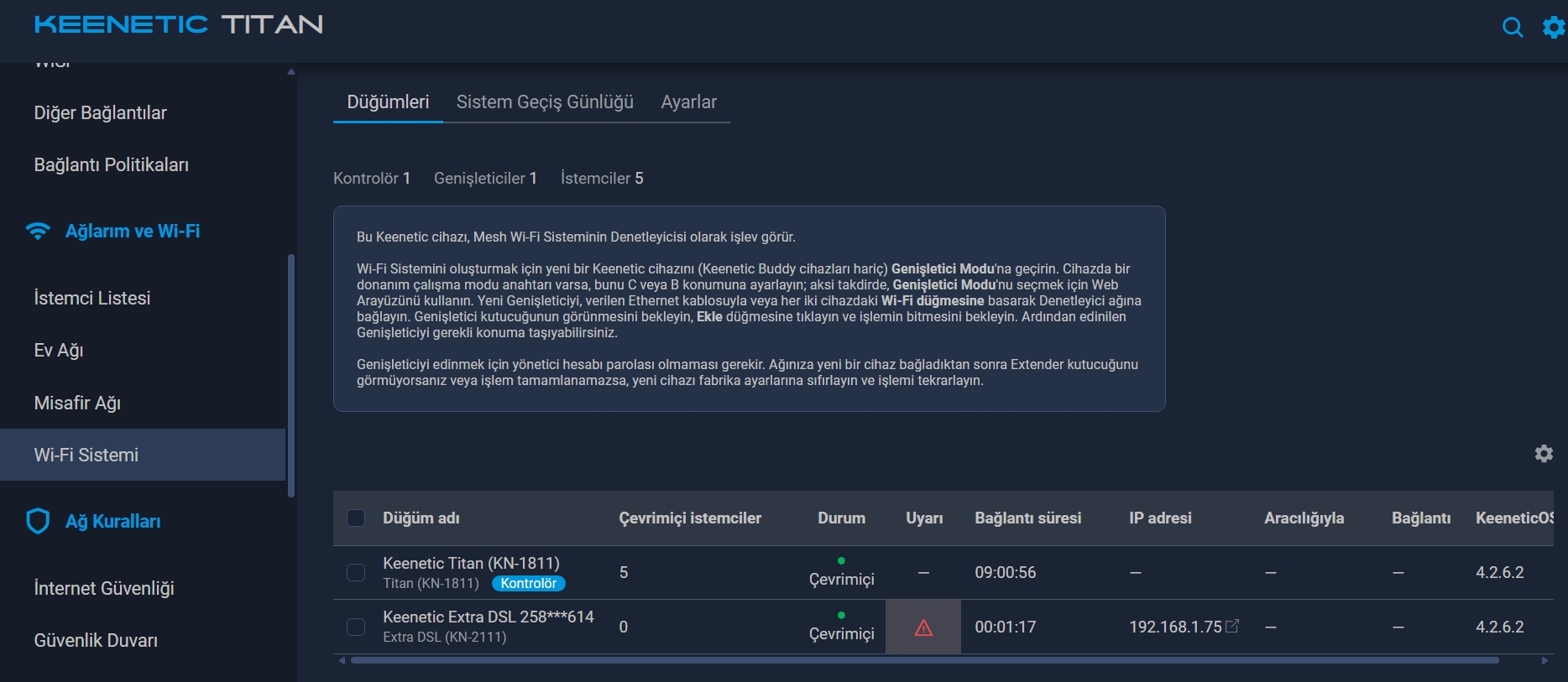This screenshot has width=1568, height=682.
Task: Sort by the Düğüm adı column header
Action: coord(421,518)
